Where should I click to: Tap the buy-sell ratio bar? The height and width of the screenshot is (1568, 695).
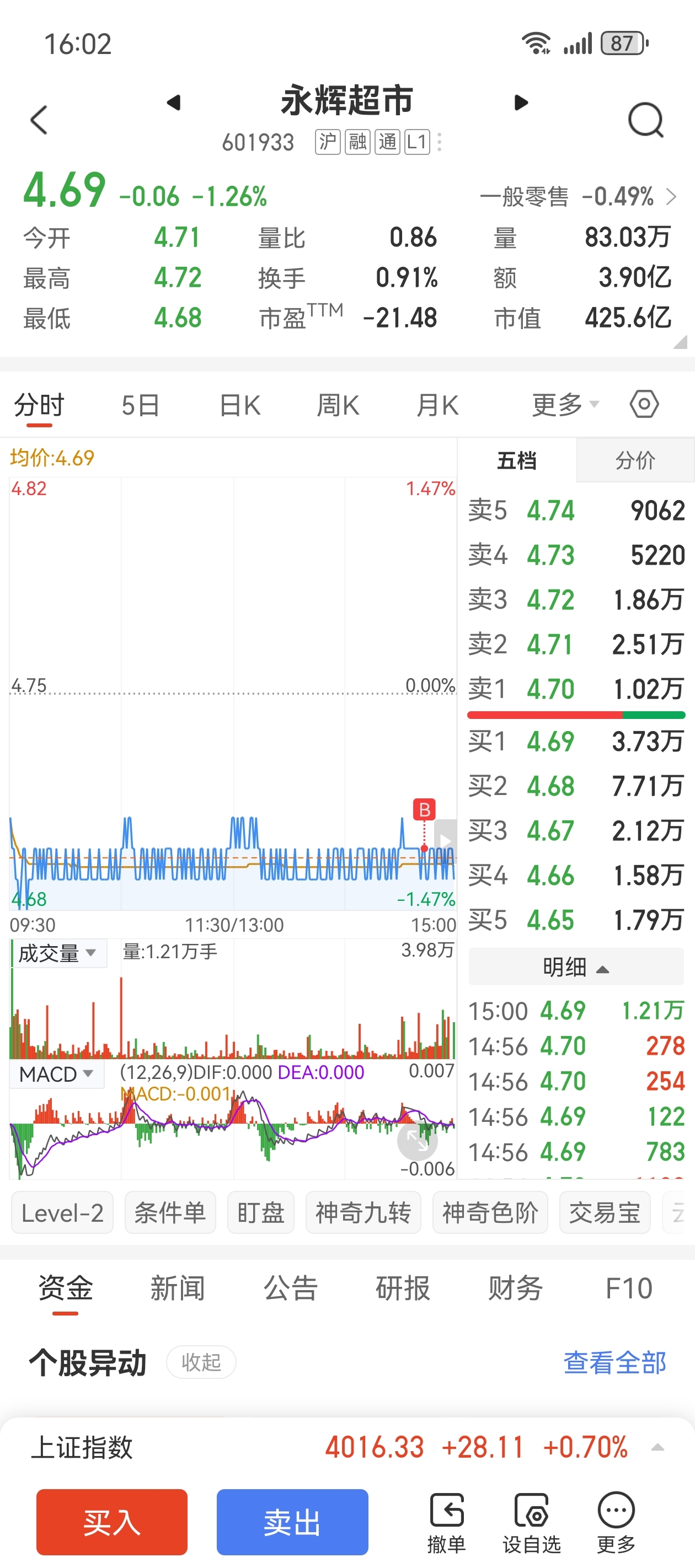click(x=576, y=715)
